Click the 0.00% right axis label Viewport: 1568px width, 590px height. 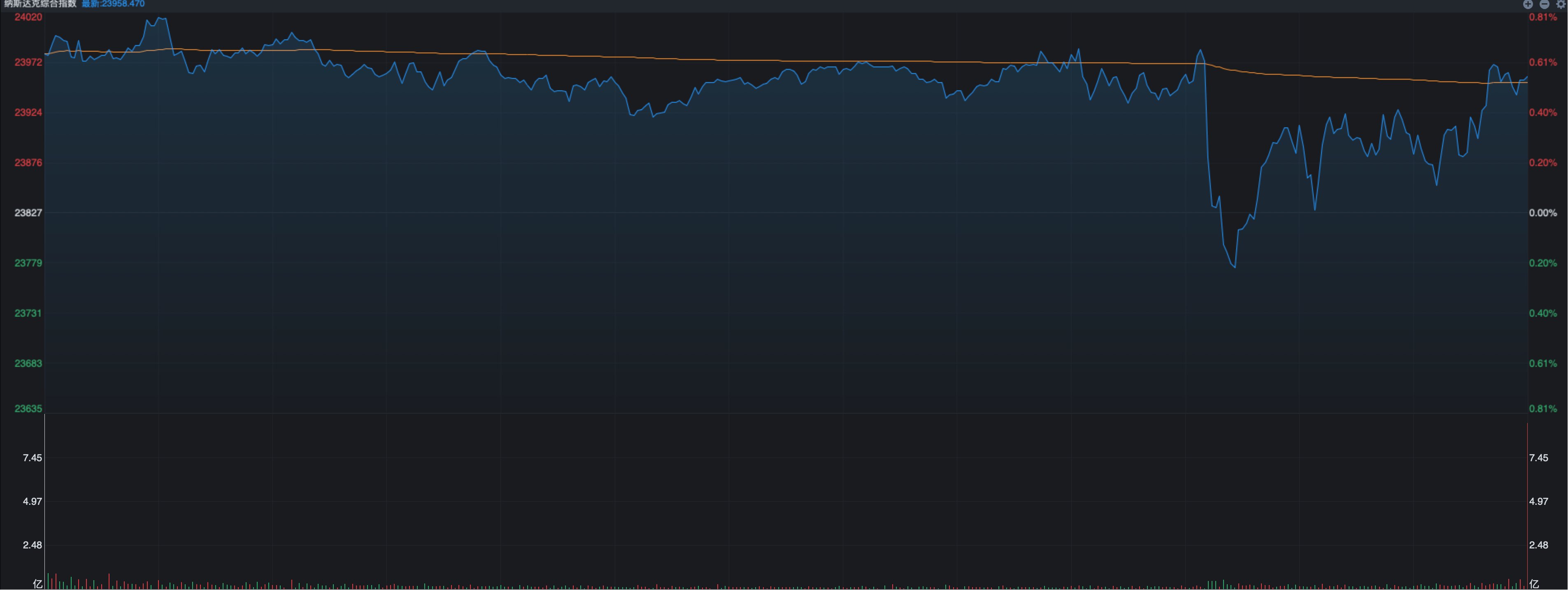(x=1542, y=213)
